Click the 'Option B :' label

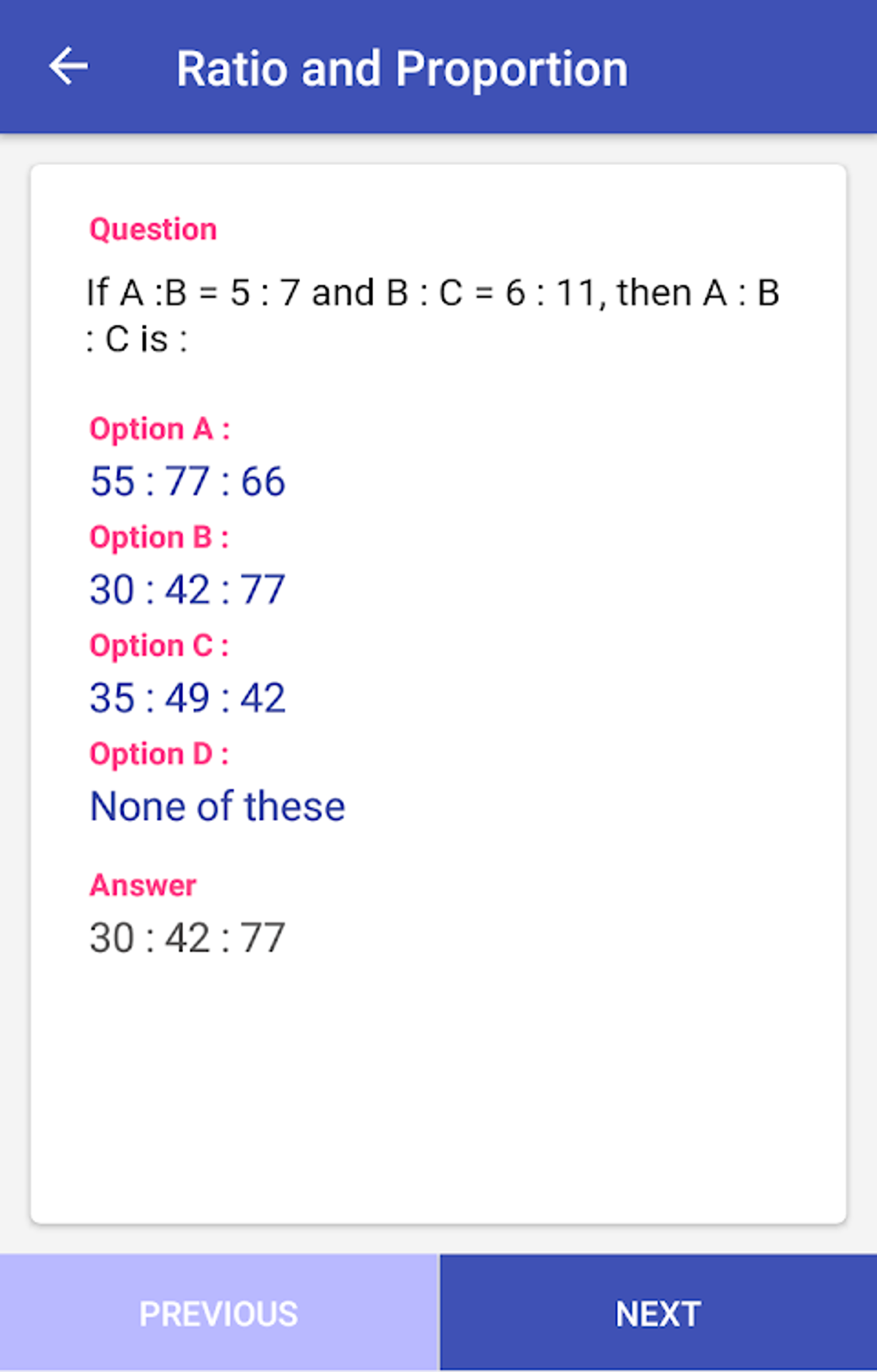click(x=160, y=536)
